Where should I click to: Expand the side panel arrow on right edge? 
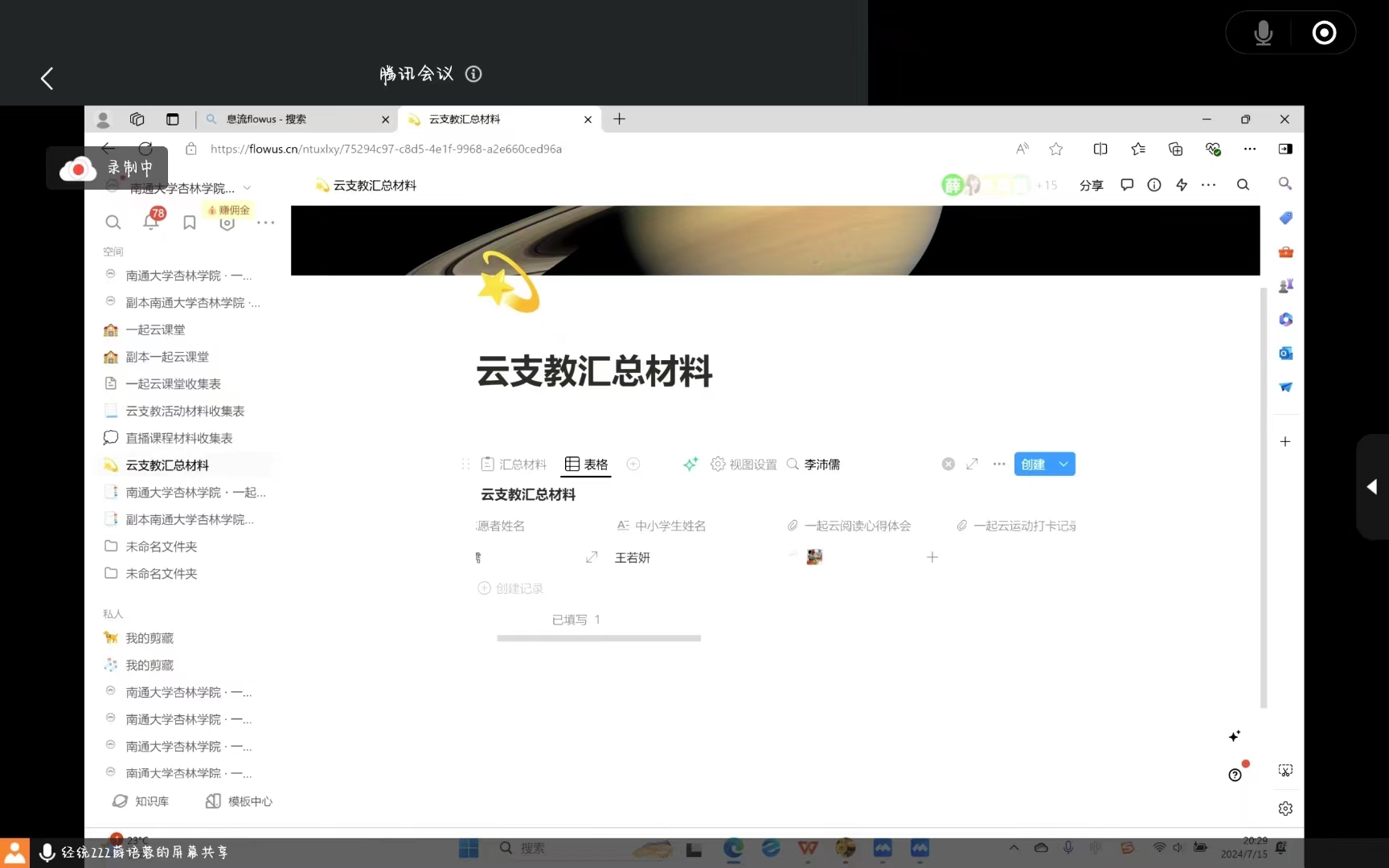(1372, 487)
